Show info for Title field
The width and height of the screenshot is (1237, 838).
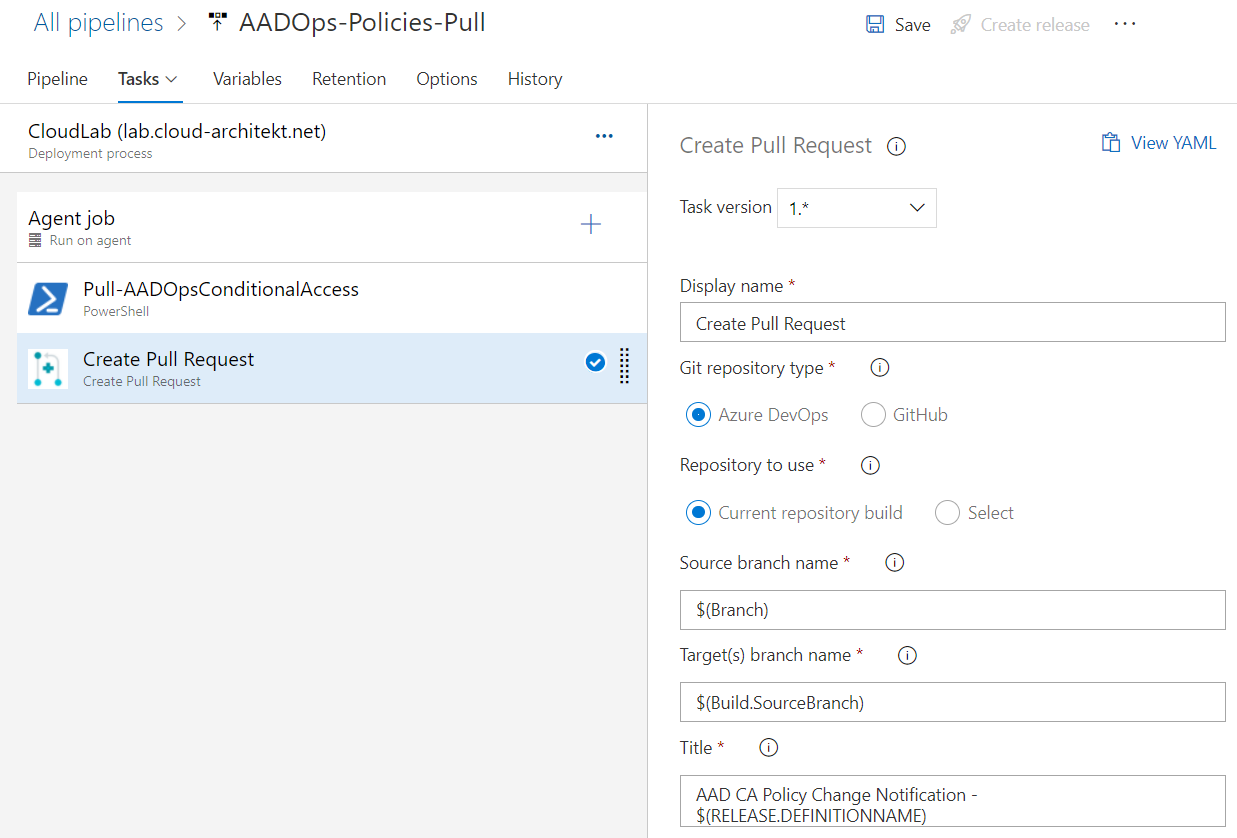769,748
